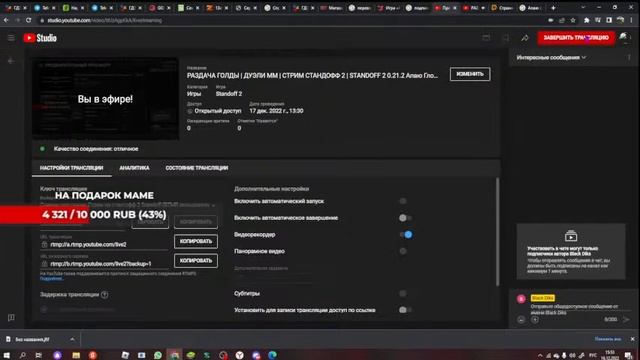Image resolution: width=640 pixels, height=360 pixels.
Task: Open the downloaded file Без названия.jfif
Action: (33, 339)
